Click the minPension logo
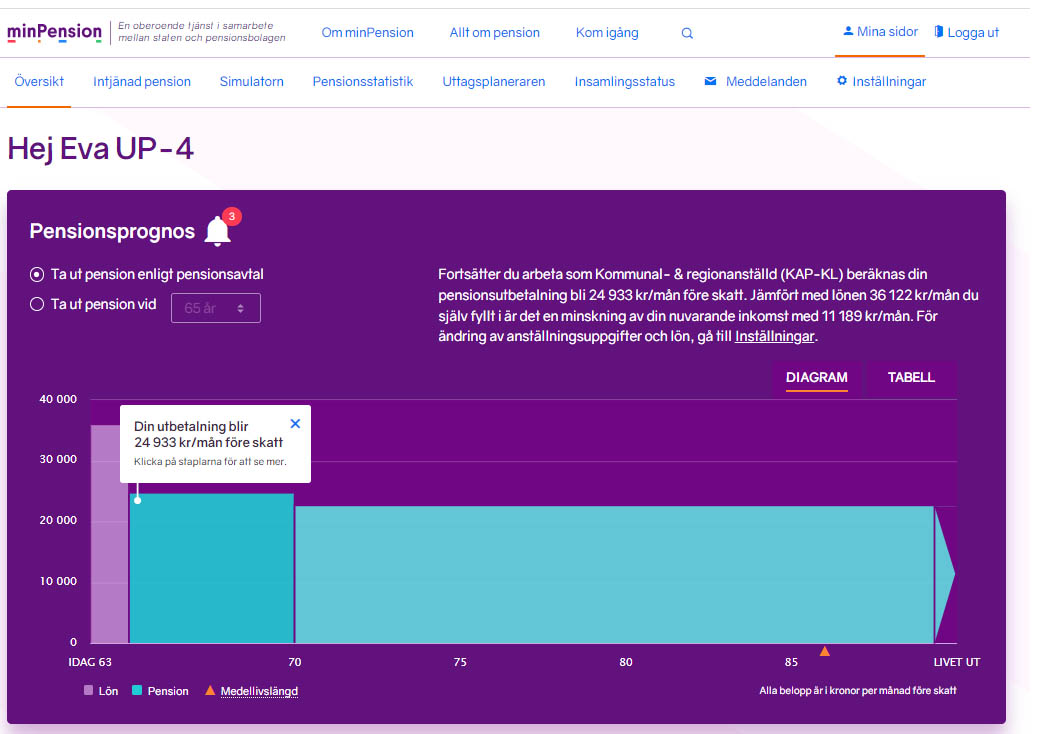The image size is (1038, 734). click(x=54, y=32)
